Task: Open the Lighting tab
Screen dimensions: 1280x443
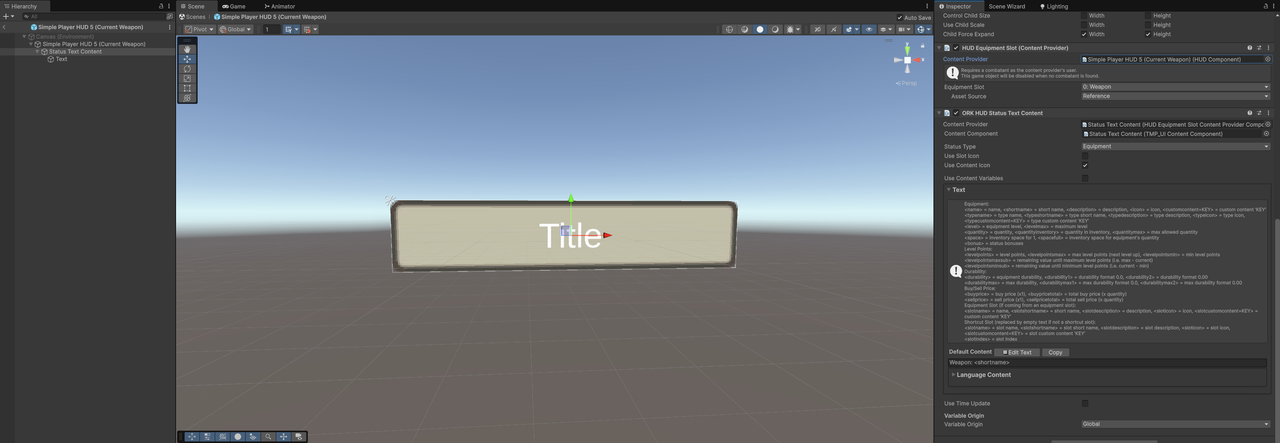Action: [x=1053, y=6]
